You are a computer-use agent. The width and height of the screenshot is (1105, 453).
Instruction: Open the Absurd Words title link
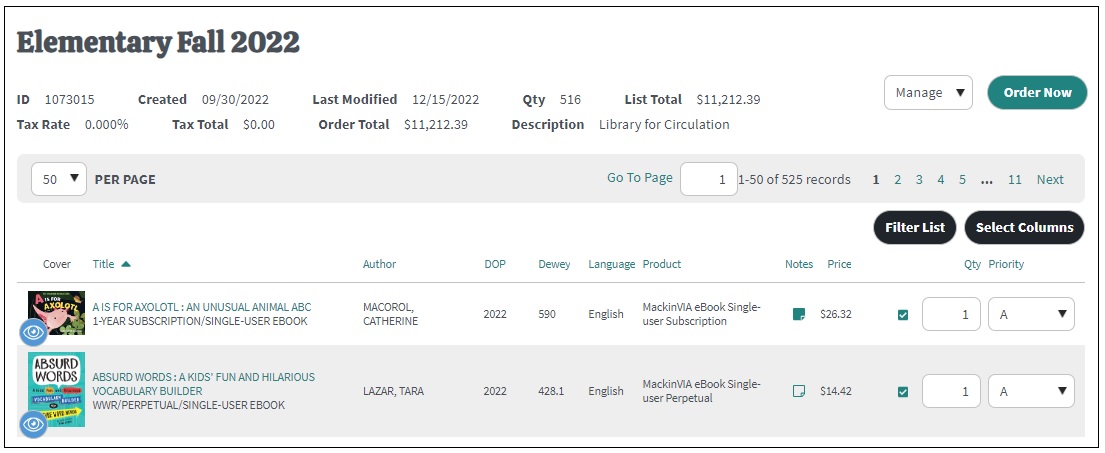coord(204,384)
